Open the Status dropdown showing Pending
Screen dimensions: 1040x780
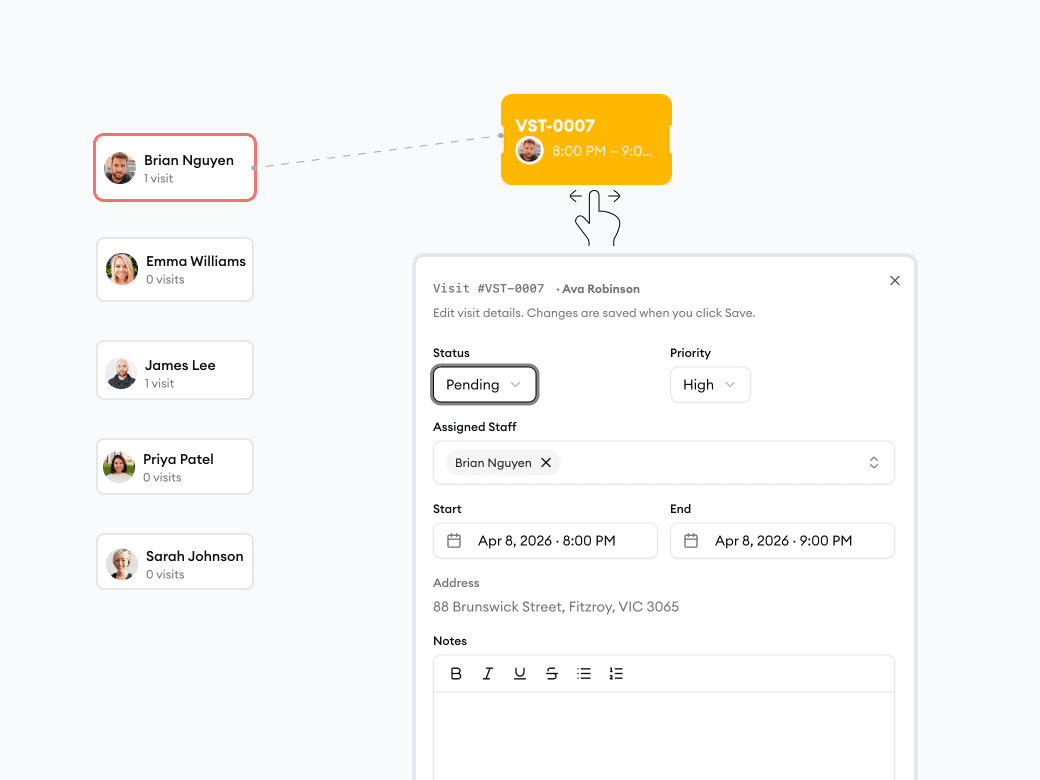coord(484,384)
